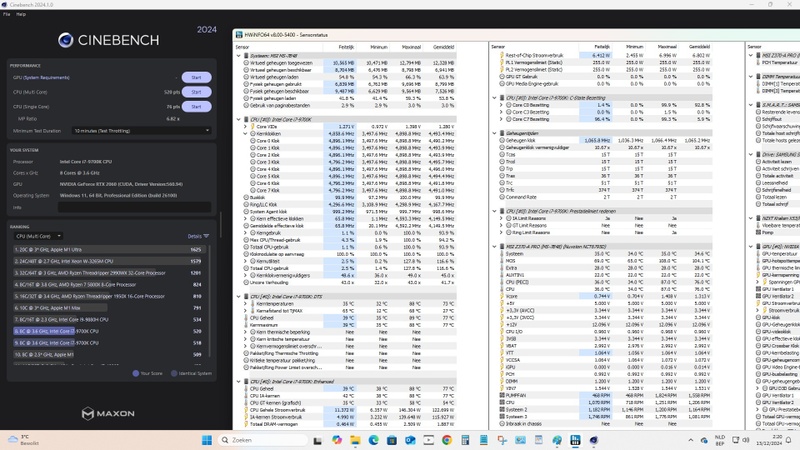800x450 pixels.
Task: Open File Explorer from the taskbar
Action: 355,440
